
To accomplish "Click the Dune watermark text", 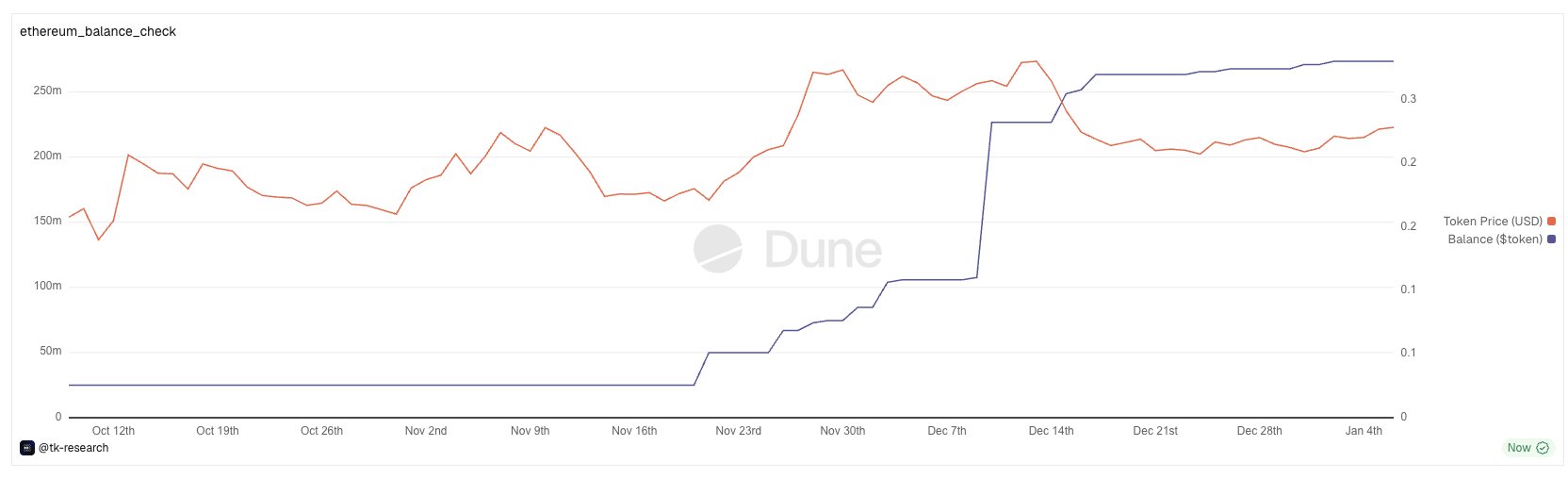I will [x=823, y=250].
